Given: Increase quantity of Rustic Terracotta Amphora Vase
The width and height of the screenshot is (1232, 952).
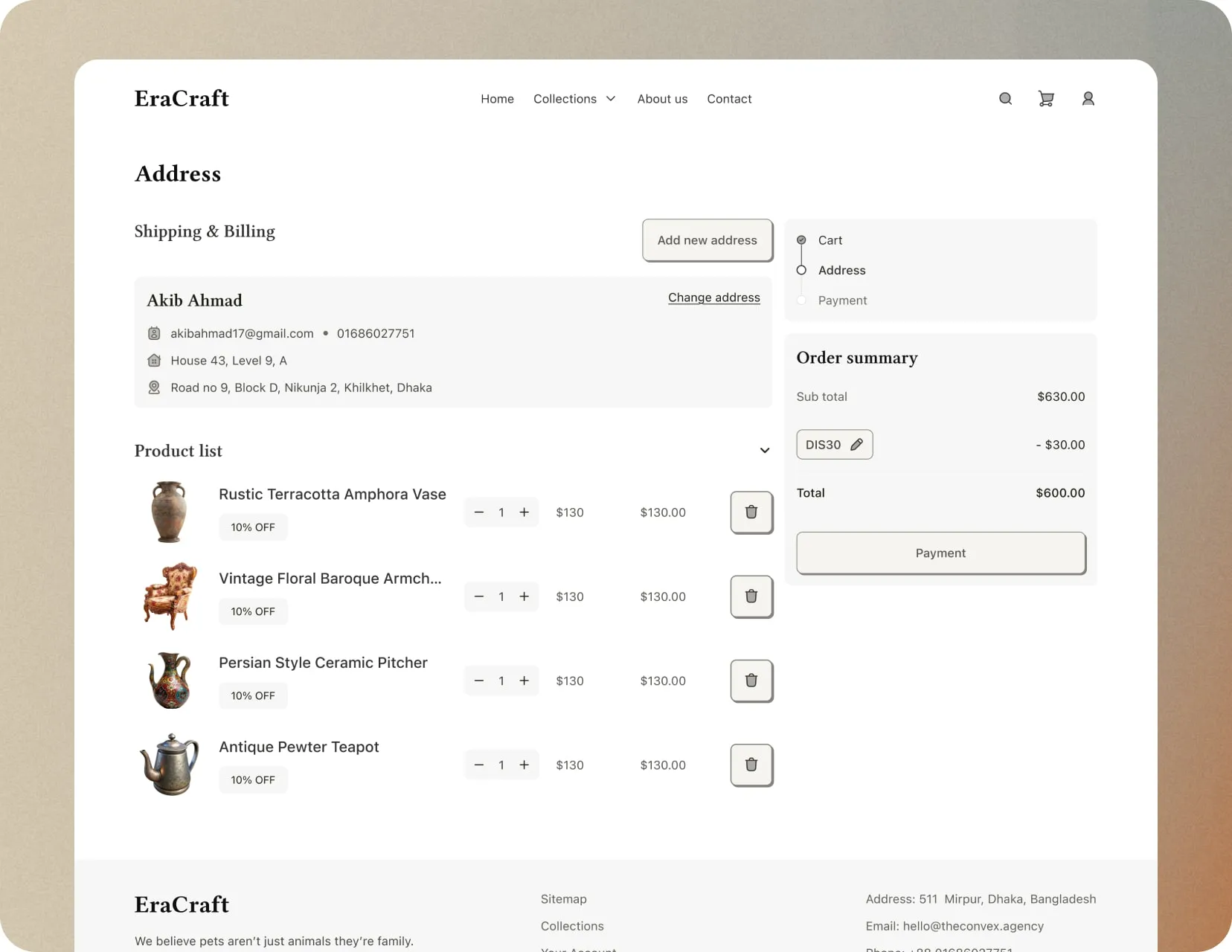Looking at the screenshot, I should coord(524,512).
